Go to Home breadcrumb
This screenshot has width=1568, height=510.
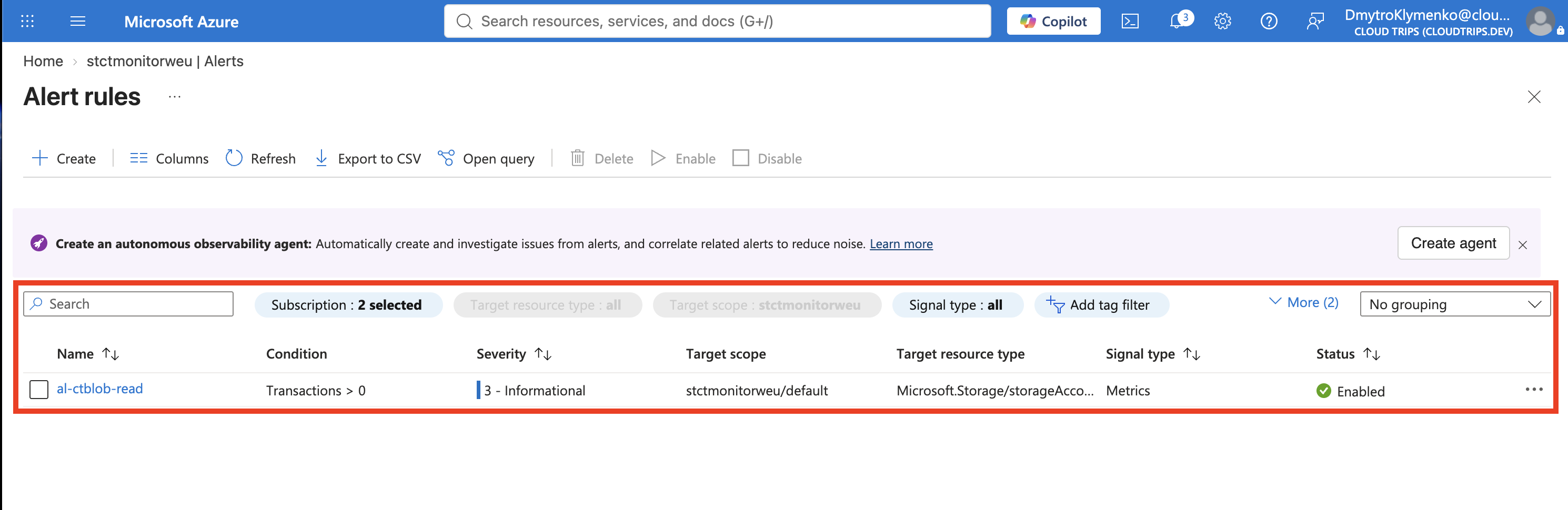tap(43, 62)
